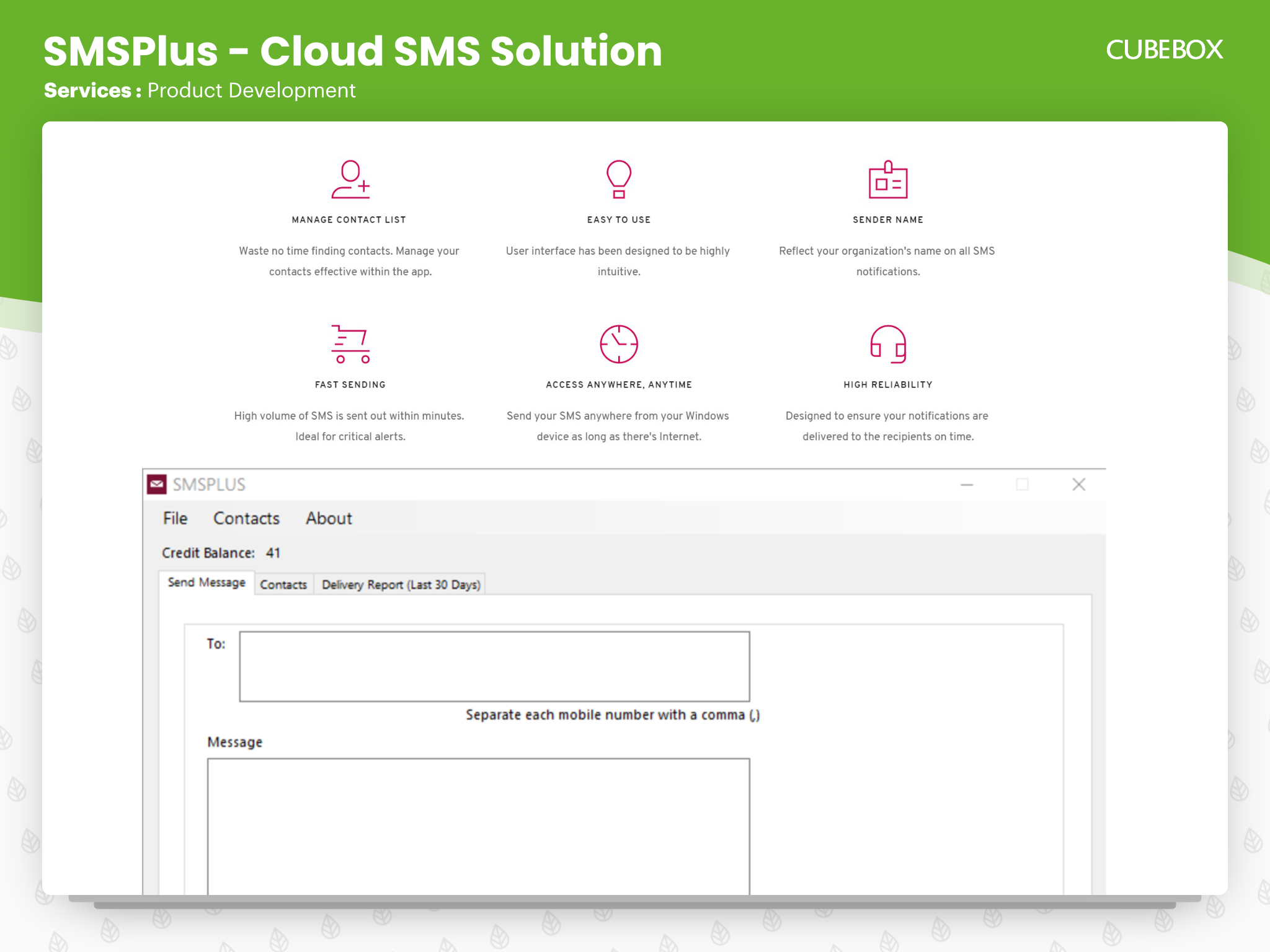The width and height of the screenshot is (1270, 952).
Task: Click the Credit Balance value 41
Action: click(x=273, y=553)
